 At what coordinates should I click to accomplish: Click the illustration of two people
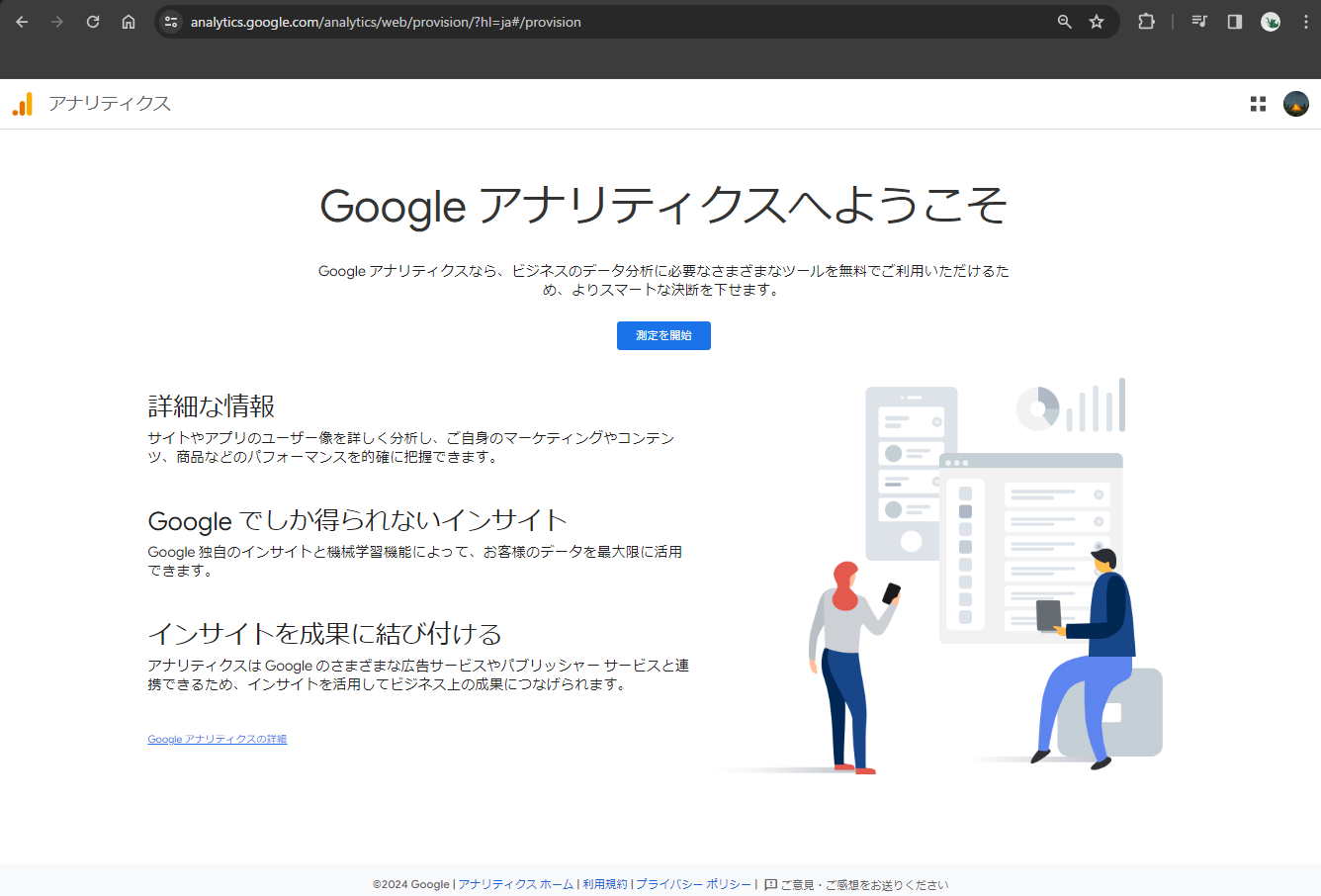click(x=939, y=575)
